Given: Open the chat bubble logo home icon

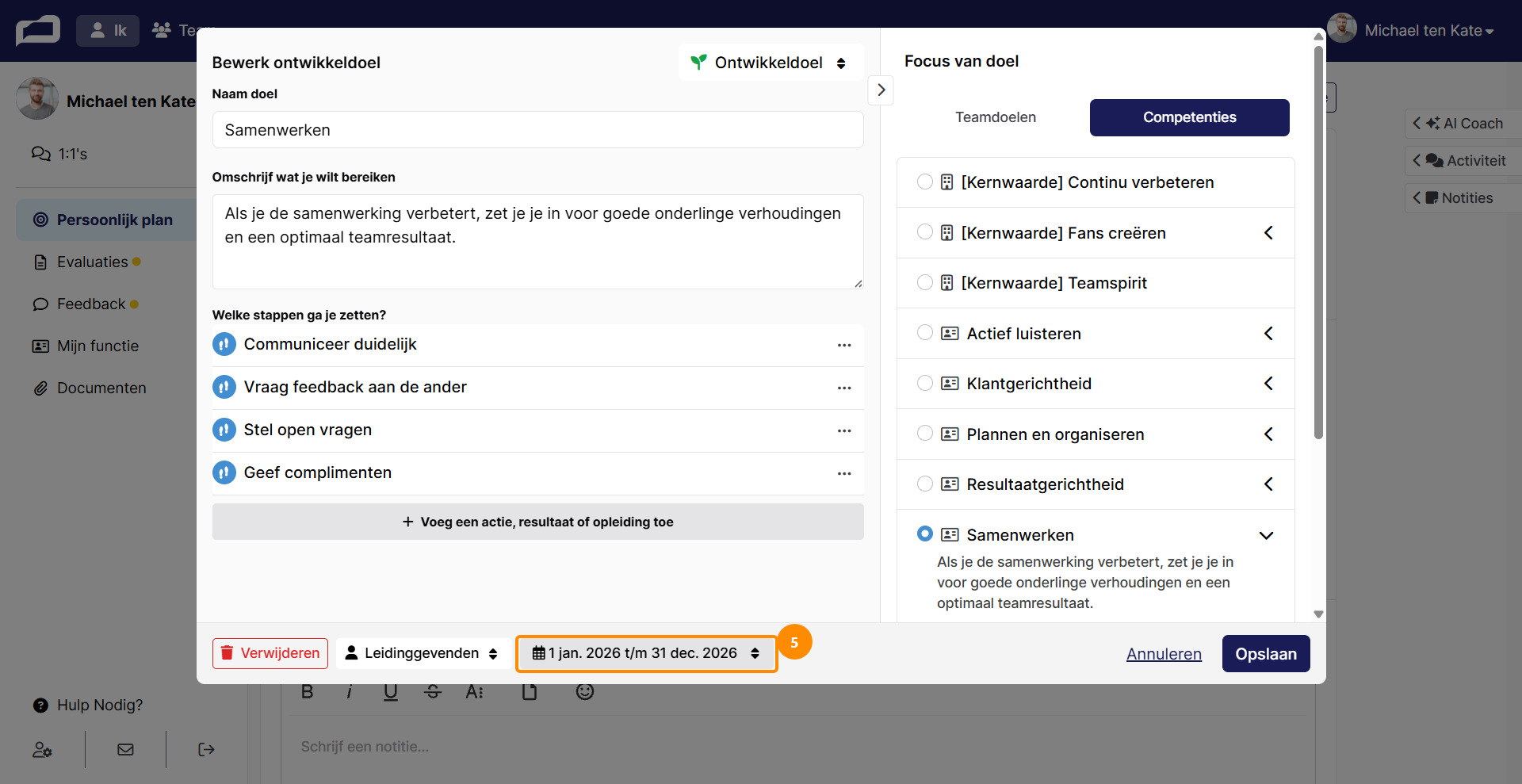Looking at the screenshot, I should [x=38, y=31].
